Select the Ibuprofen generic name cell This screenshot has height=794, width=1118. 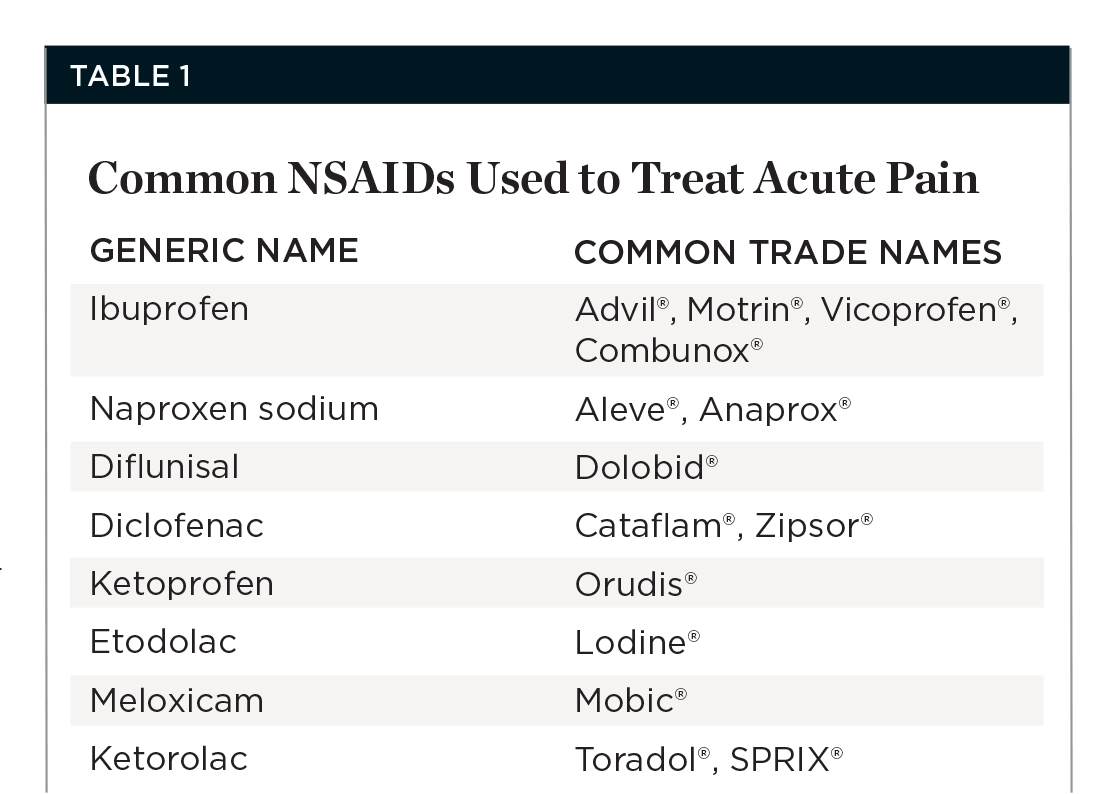pyautogui.click(x=169, y=309)
